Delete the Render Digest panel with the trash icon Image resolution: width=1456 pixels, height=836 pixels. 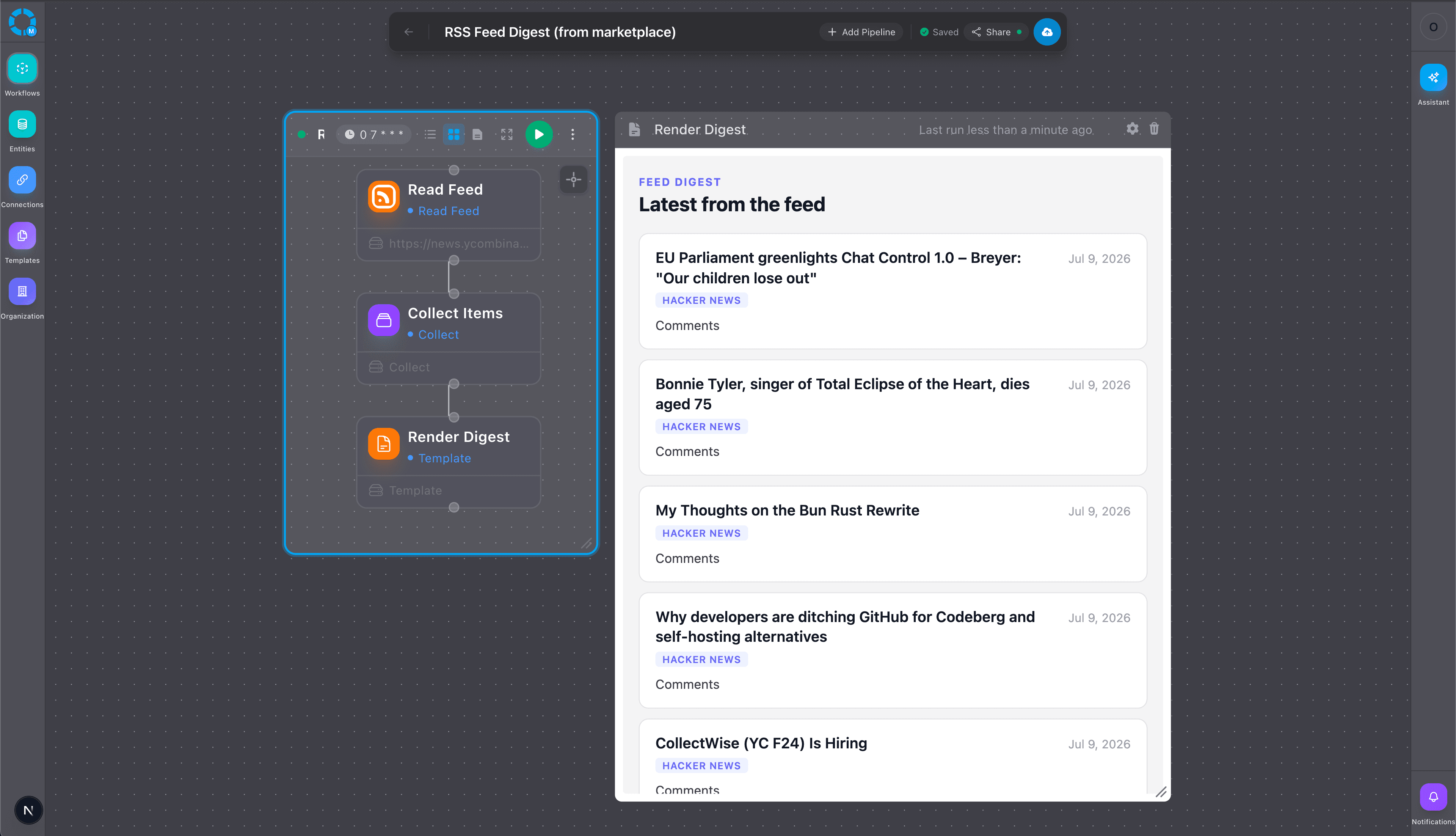tap(1154, 129)
